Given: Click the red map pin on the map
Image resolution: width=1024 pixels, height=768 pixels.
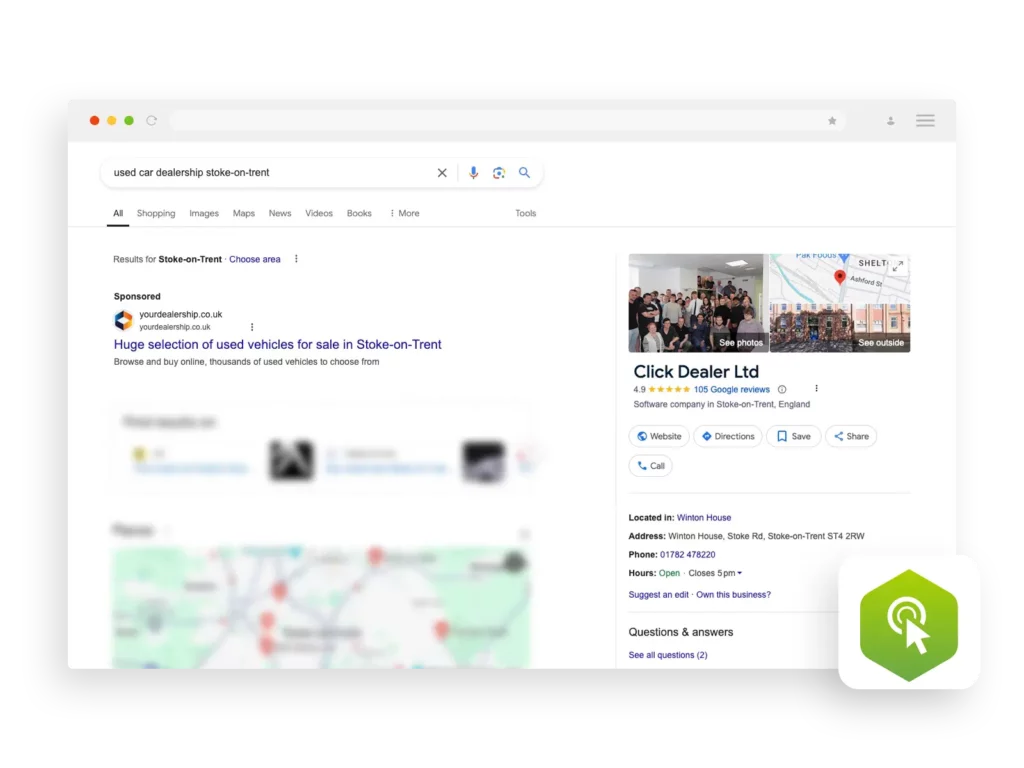Looking at the screenshot, I should coord(840,277).
